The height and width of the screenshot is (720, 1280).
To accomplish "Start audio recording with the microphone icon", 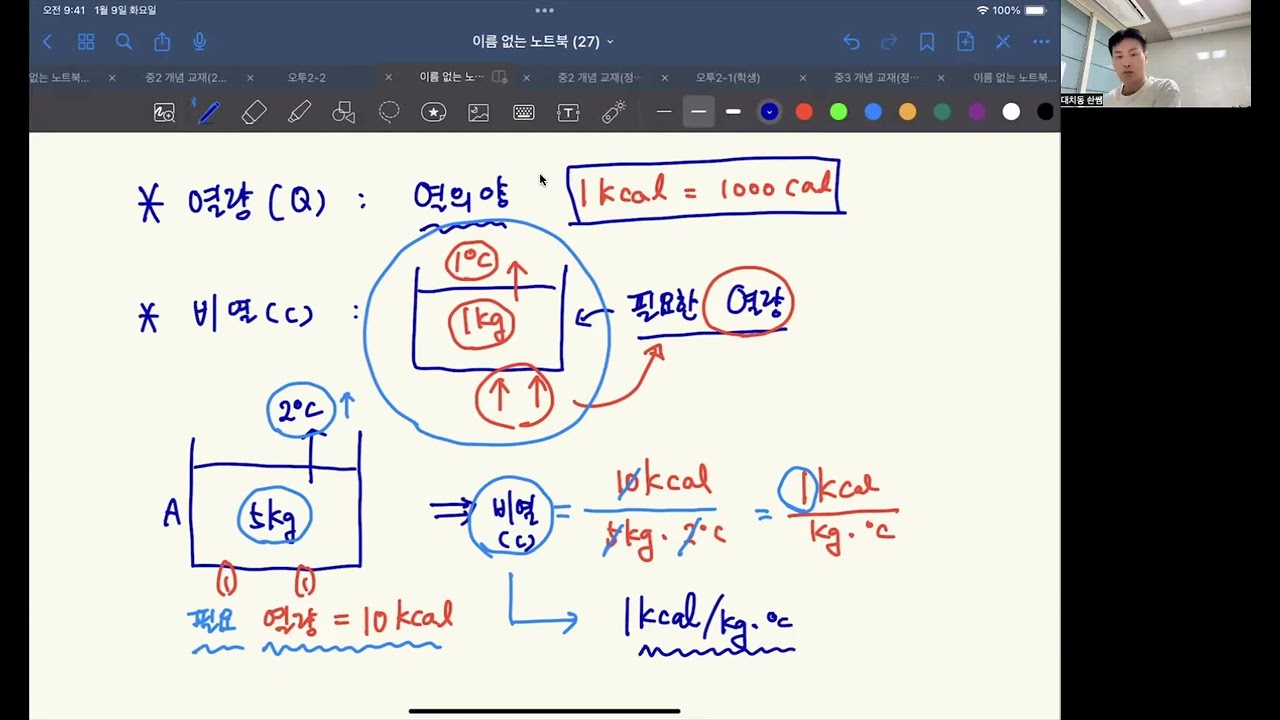I will click(200, 42).
